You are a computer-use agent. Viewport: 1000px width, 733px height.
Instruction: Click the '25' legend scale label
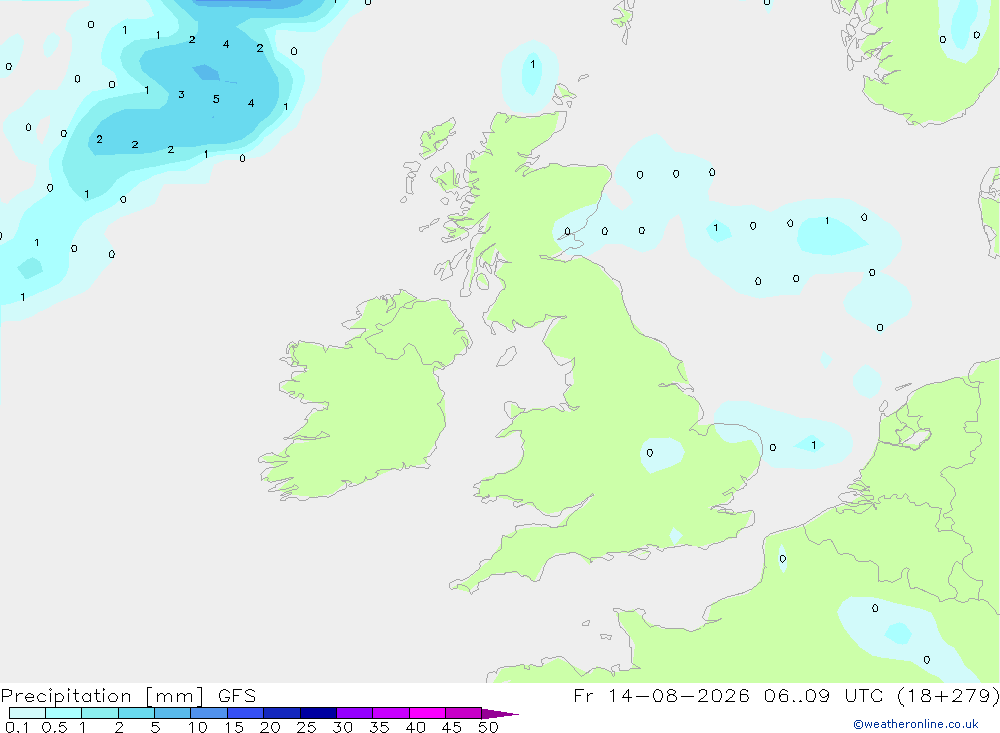click(x=307, y=727)
